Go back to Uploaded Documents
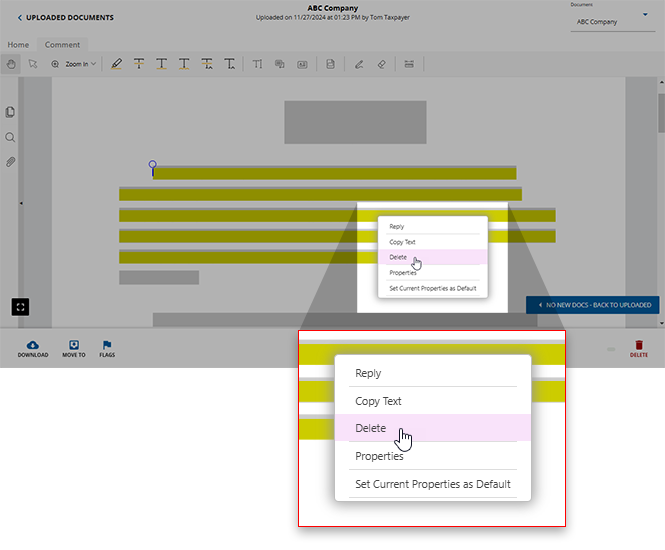Screen dimensions: 665x550 point(66,18)
